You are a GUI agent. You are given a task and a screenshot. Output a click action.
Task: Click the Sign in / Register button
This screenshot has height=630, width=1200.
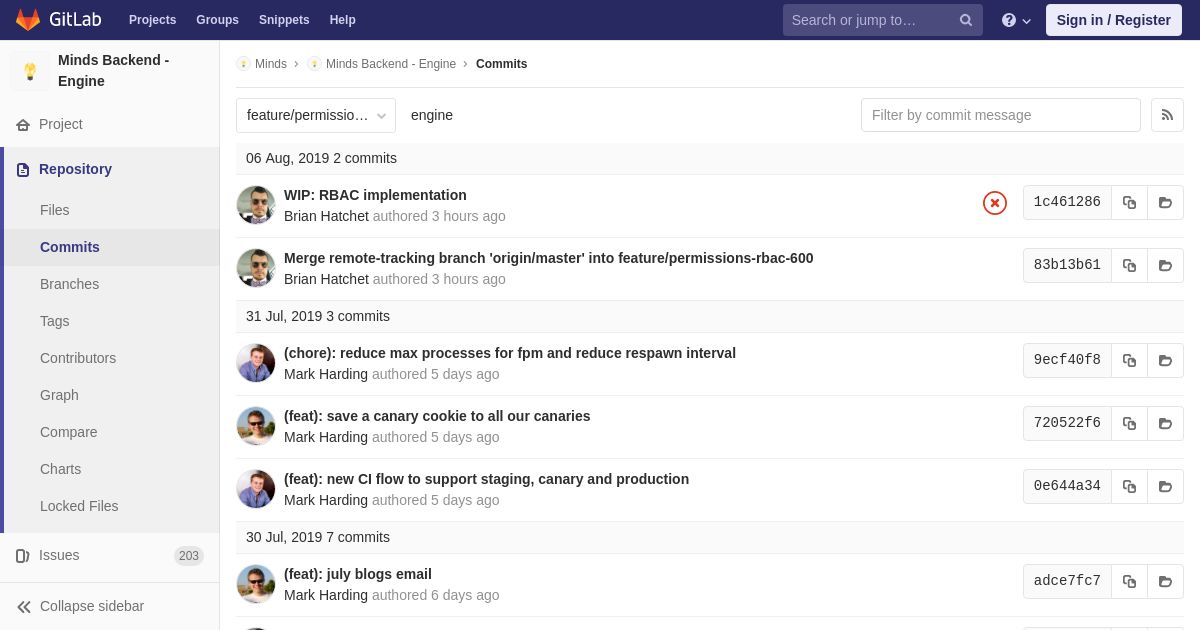coord(1114,20)
